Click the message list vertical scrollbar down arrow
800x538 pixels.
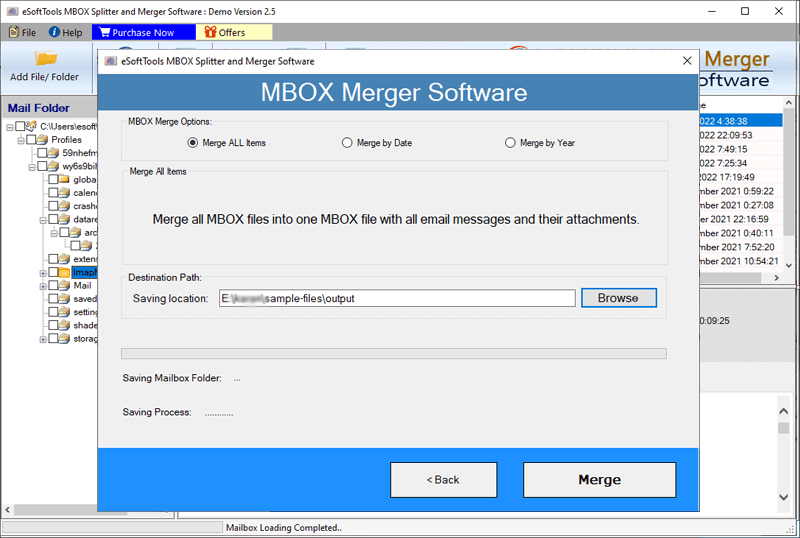coord(789,265)
